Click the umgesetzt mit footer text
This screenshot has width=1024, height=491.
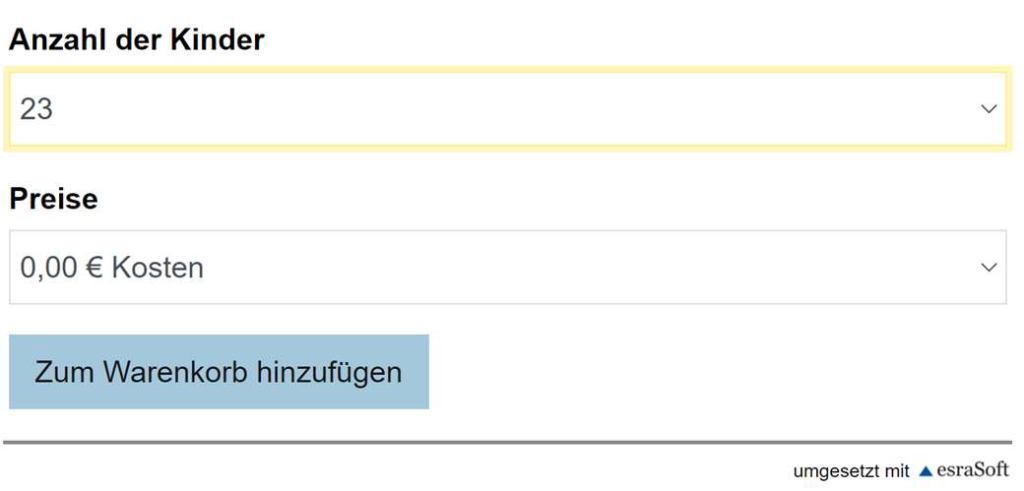[x=851, y=471]
